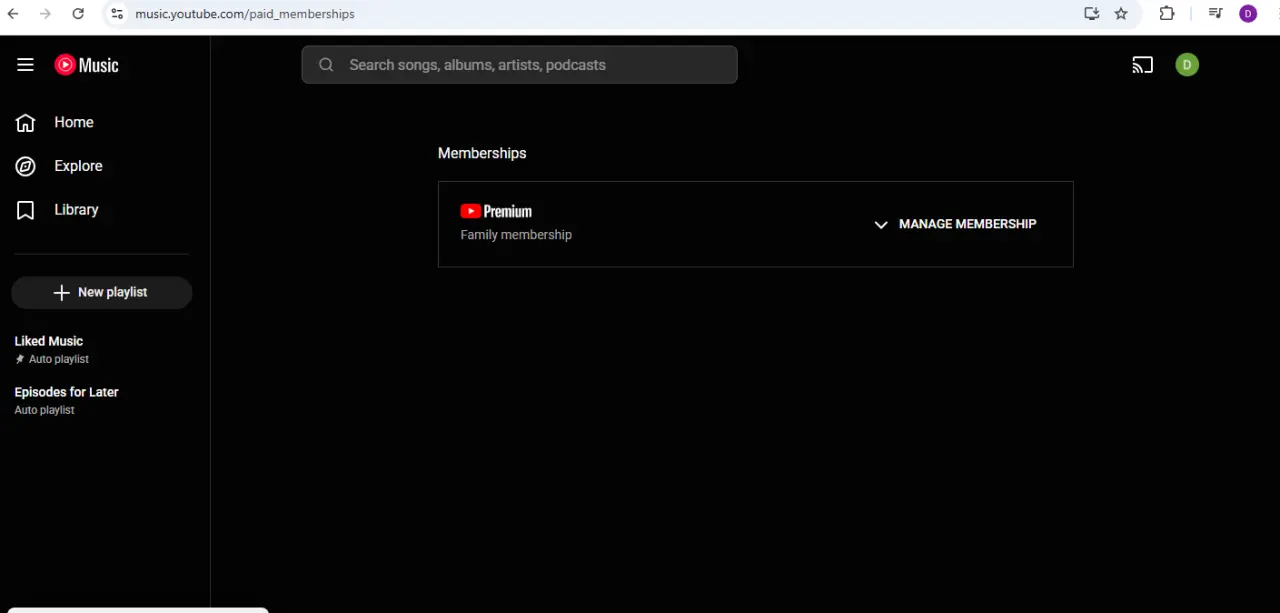This screenshot has width=1280, height=613.
Task: Create a New playlist
Action: 101,292
